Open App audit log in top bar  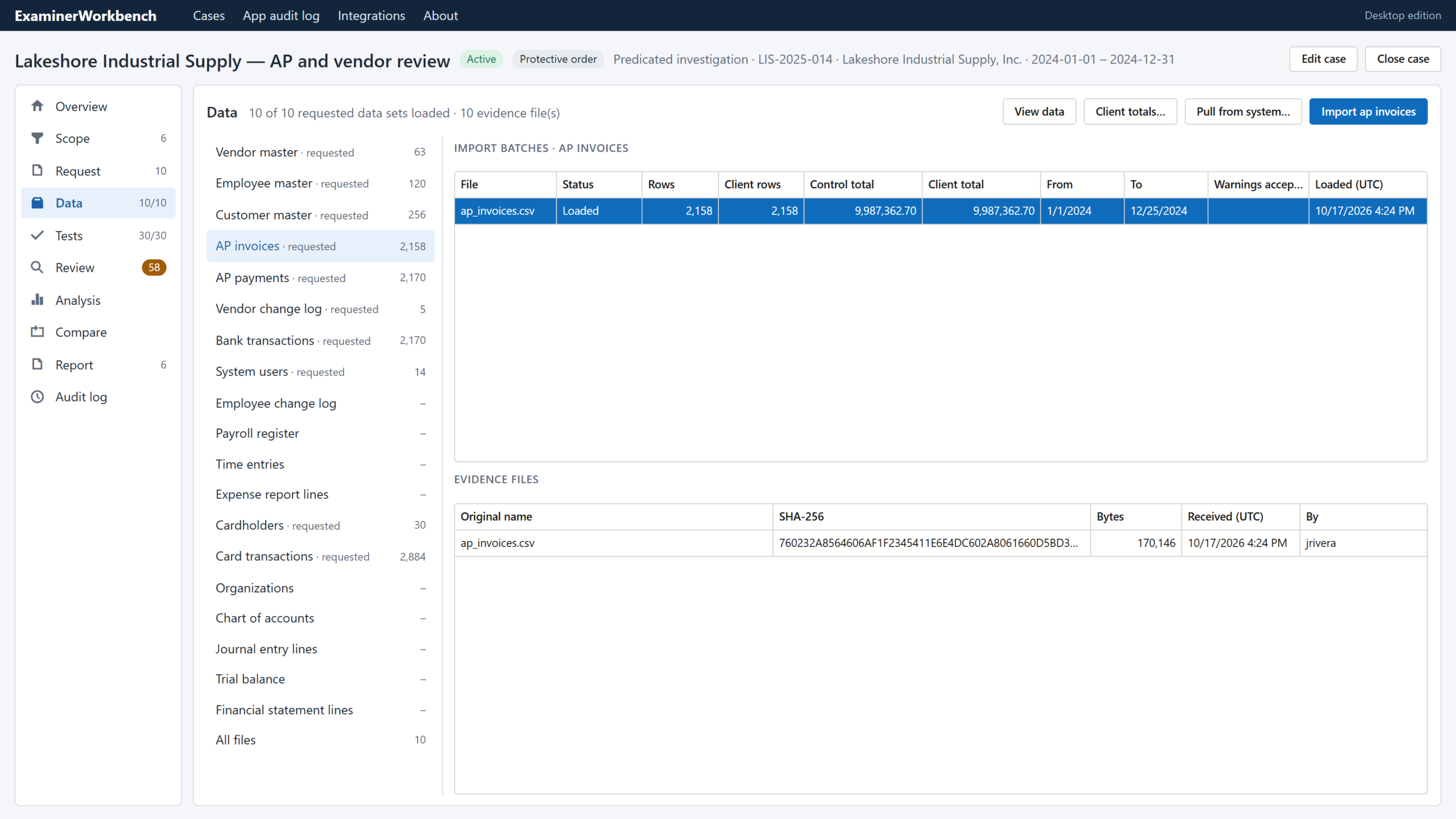point(281,16)
